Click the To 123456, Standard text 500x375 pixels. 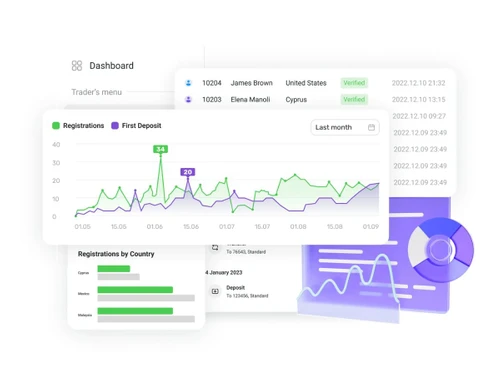click(x=247, y=296)
